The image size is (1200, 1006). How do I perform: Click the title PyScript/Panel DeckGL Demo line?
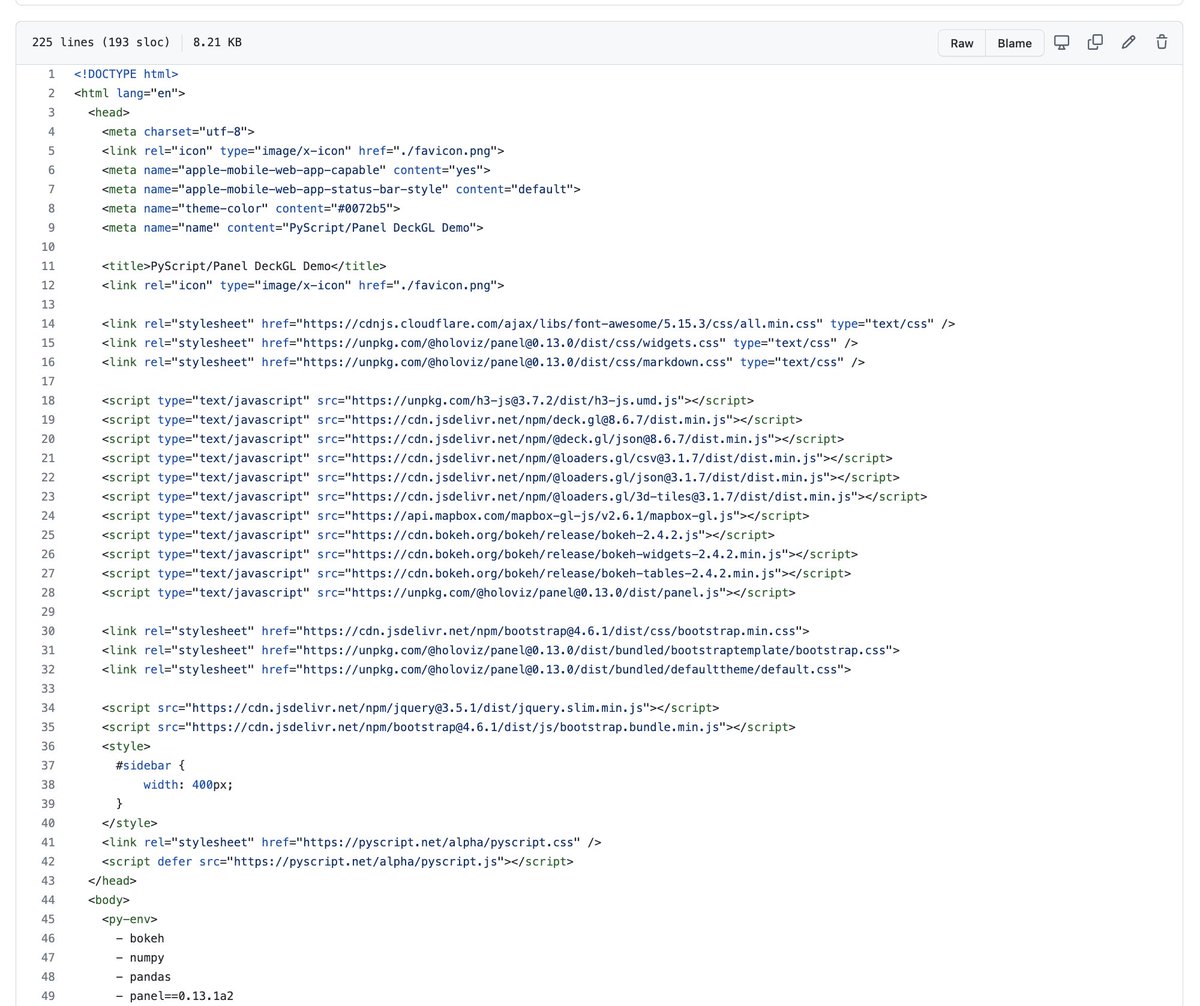[244, 266]
